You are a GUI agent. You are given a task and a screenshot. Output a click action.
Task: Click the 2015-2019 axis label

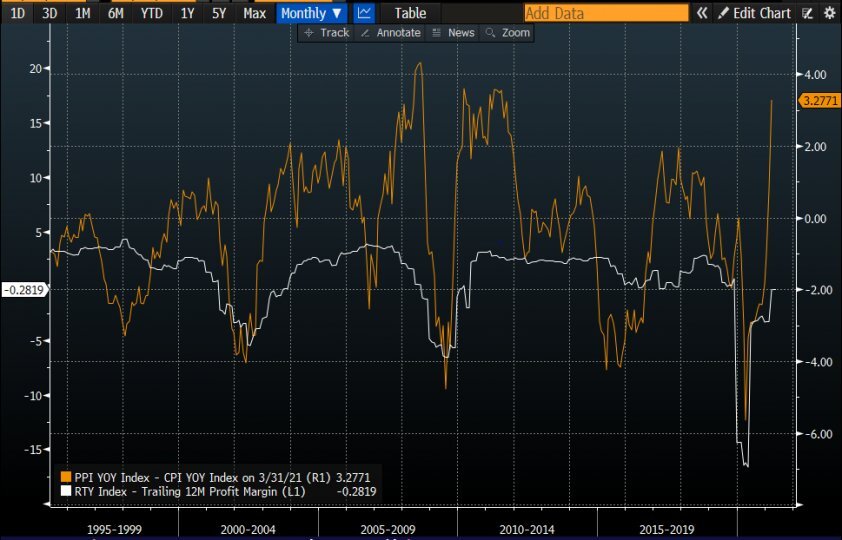pyautogui.click(x=666, y=529)
